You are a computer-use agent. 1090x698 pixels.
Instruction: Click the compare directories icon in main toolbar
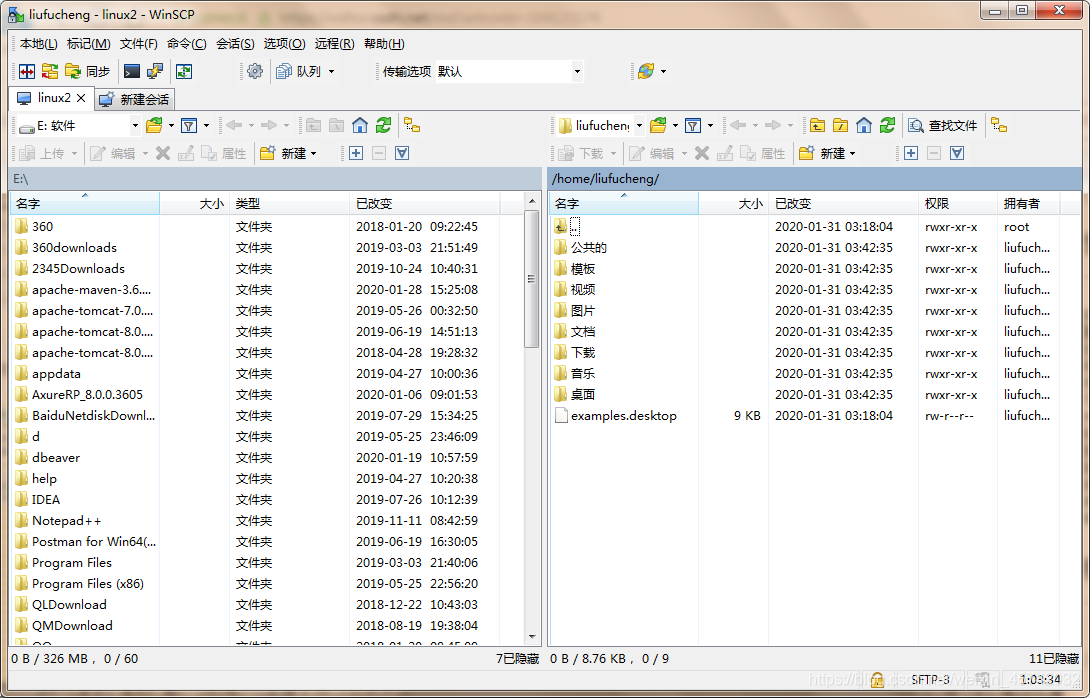click(x=27, y=72)
